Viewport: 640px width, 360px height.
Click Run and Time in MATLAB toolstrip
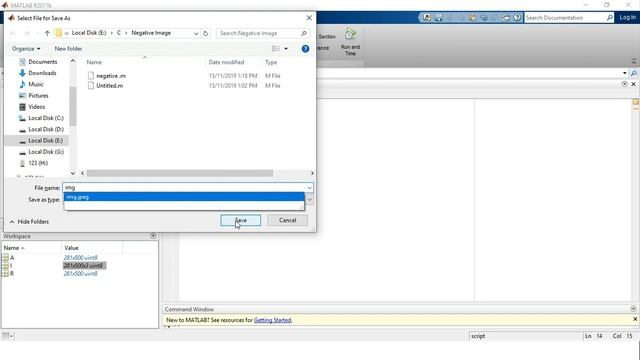[350, 41]
